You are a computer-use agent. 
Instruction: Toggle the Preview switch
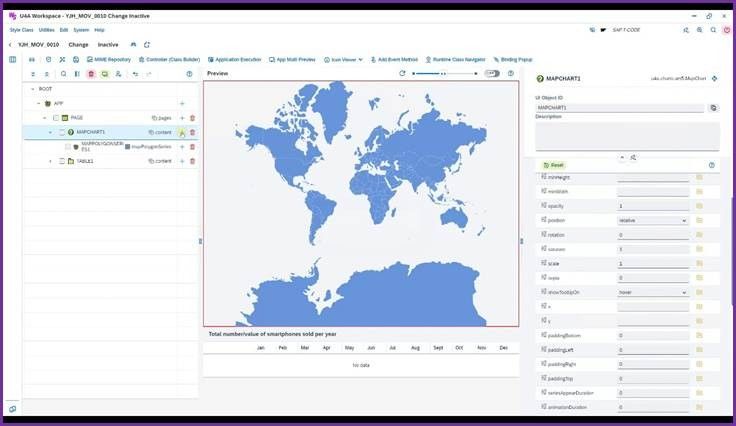492,73
